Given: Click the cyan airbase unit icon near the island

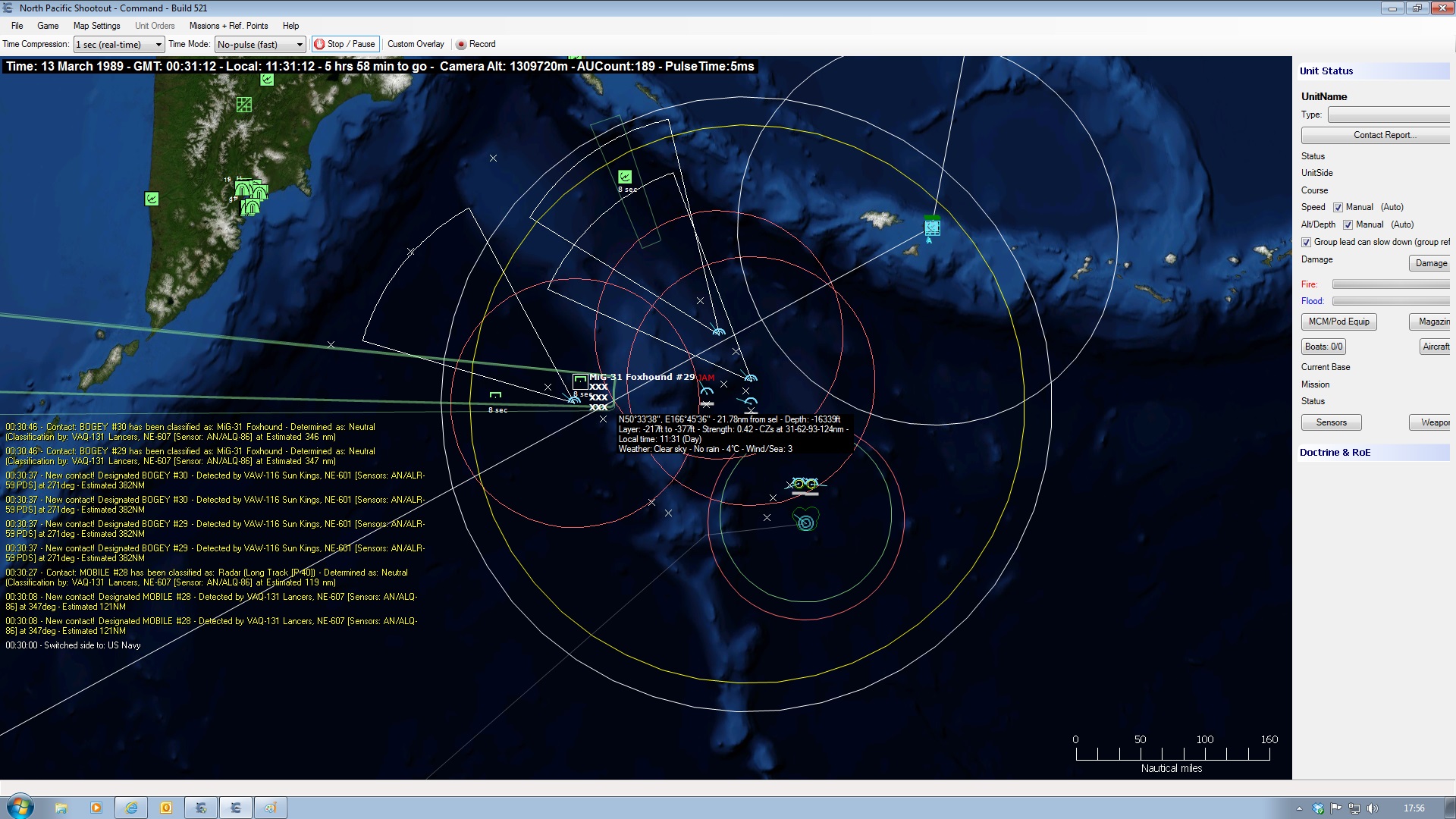Looking at the screenshot, I should pos(932,226).
